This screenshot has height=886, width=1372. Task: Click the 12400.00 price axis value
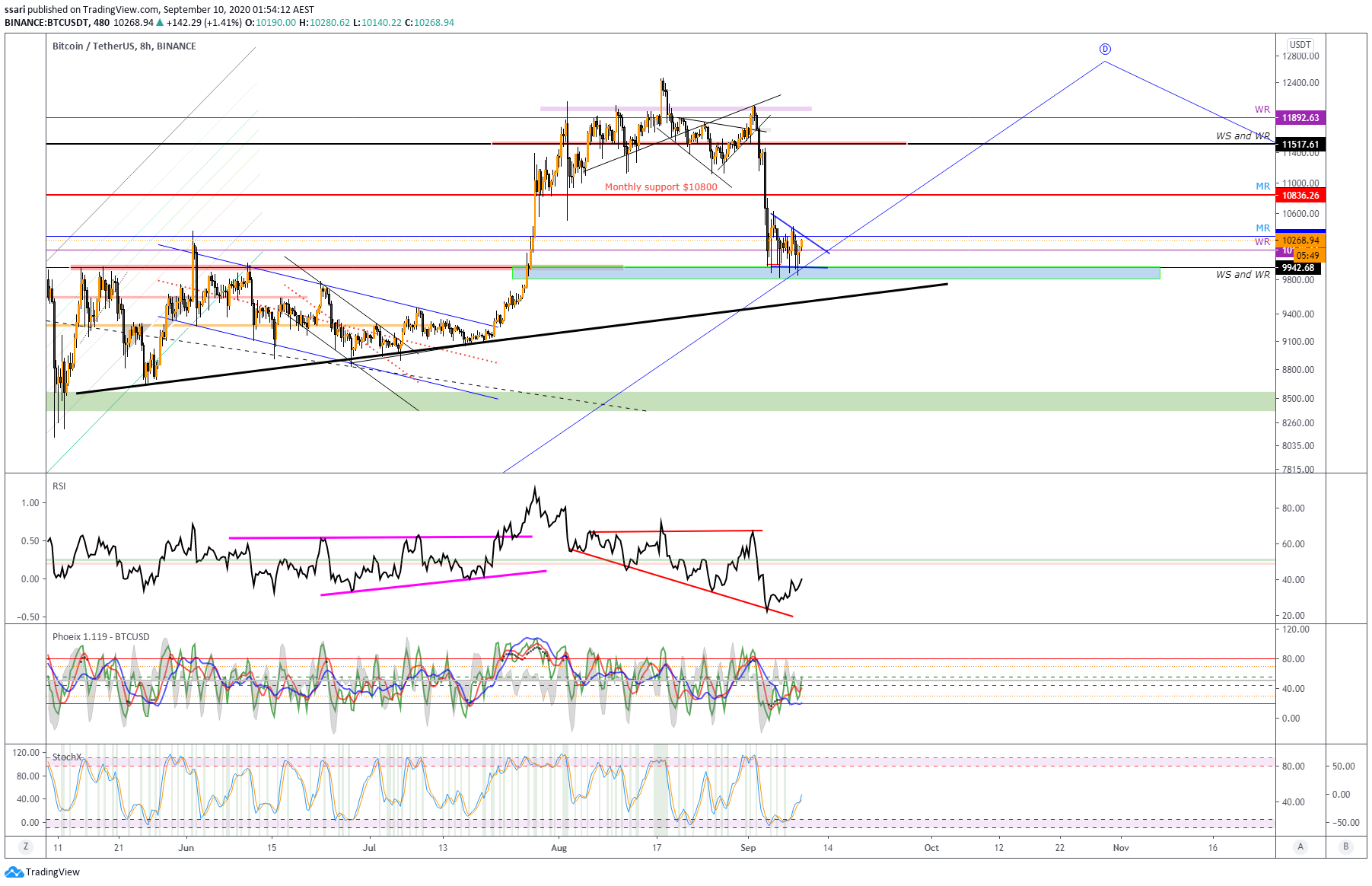(x=1300, y=83)
